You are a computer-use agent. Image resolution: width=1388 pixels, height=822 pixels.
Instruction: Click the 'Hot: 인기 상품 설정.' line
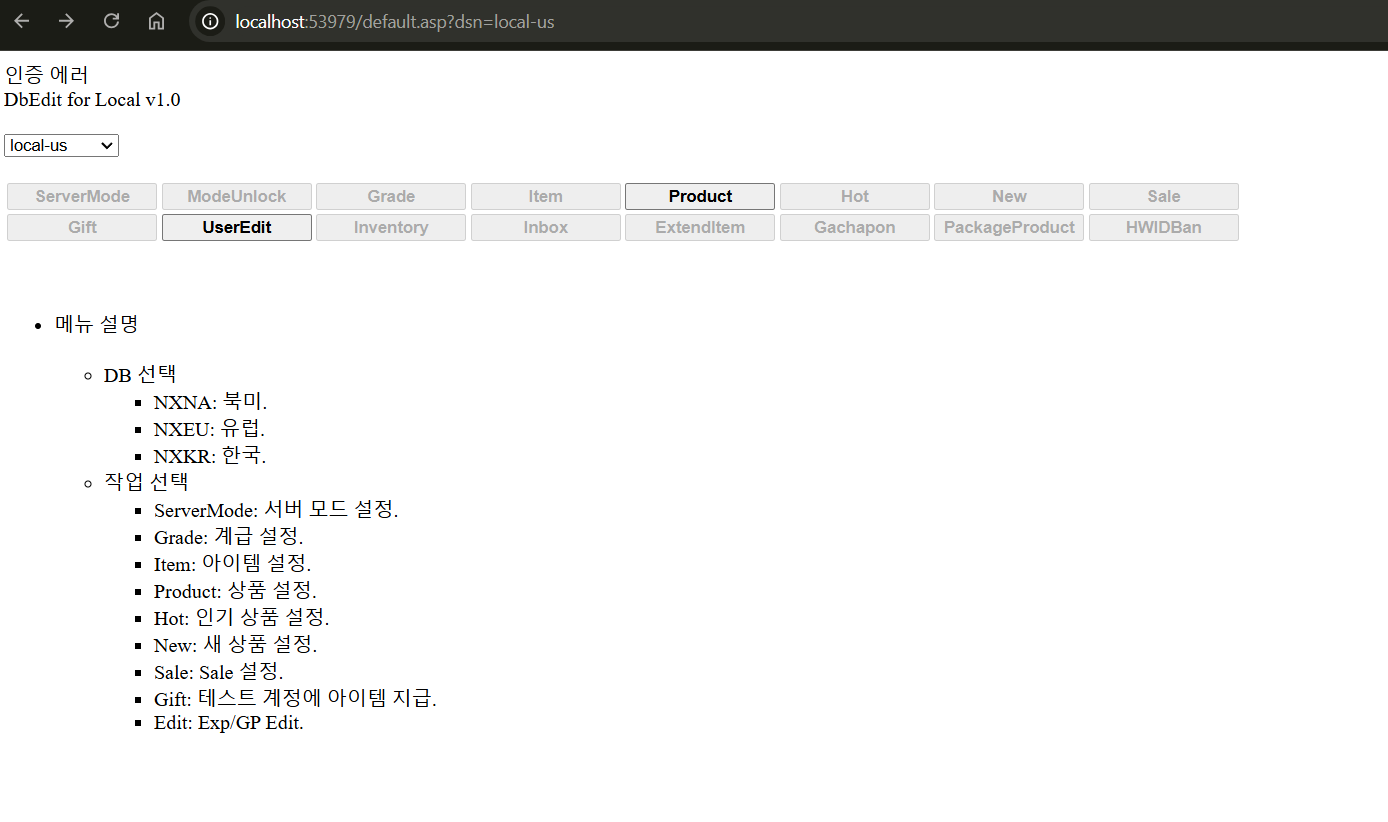click(x=241, y=618)
